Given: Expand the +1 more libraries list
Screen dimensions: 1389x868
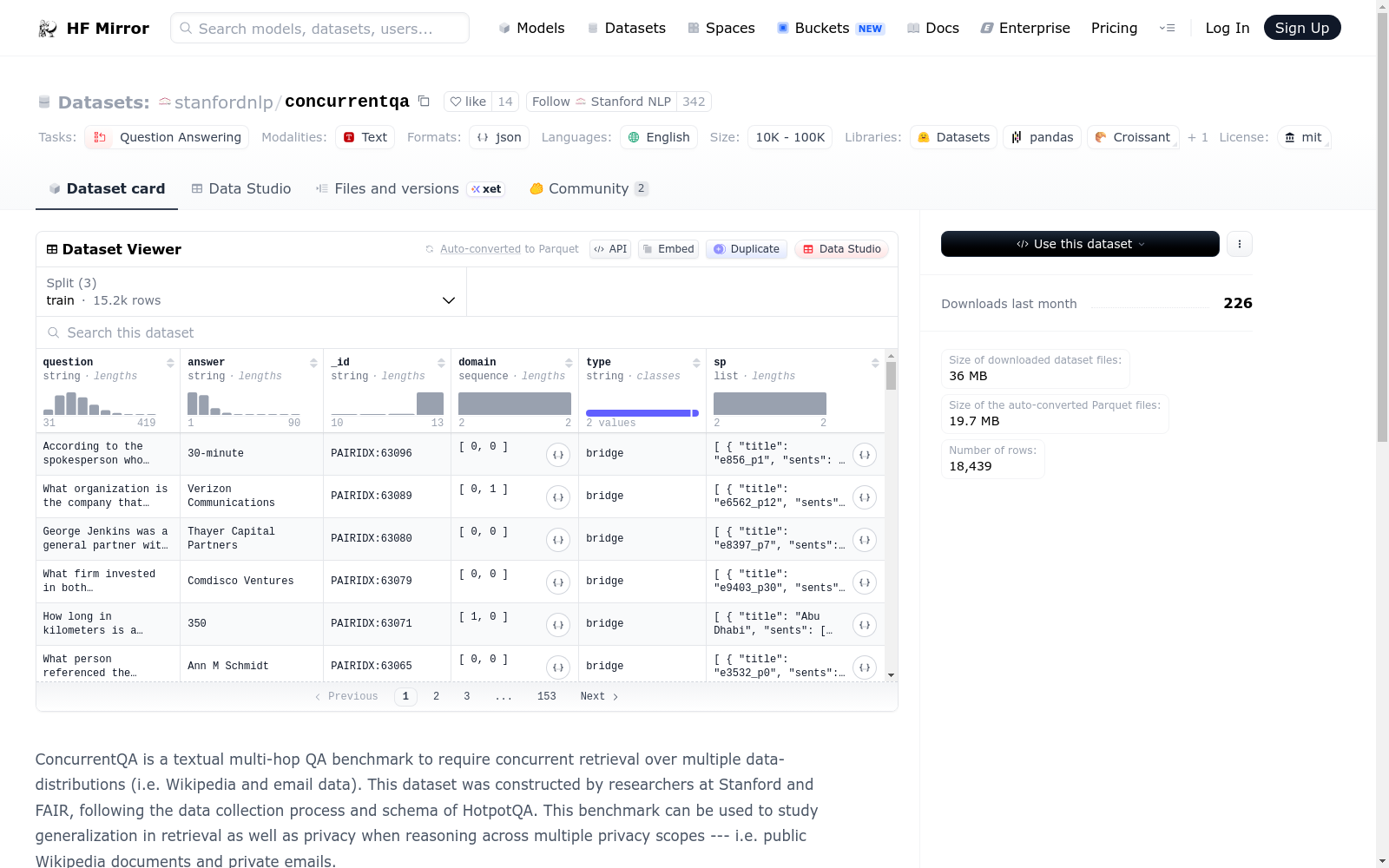Looking at the screenshot, I should click(x=1198, y=137).
